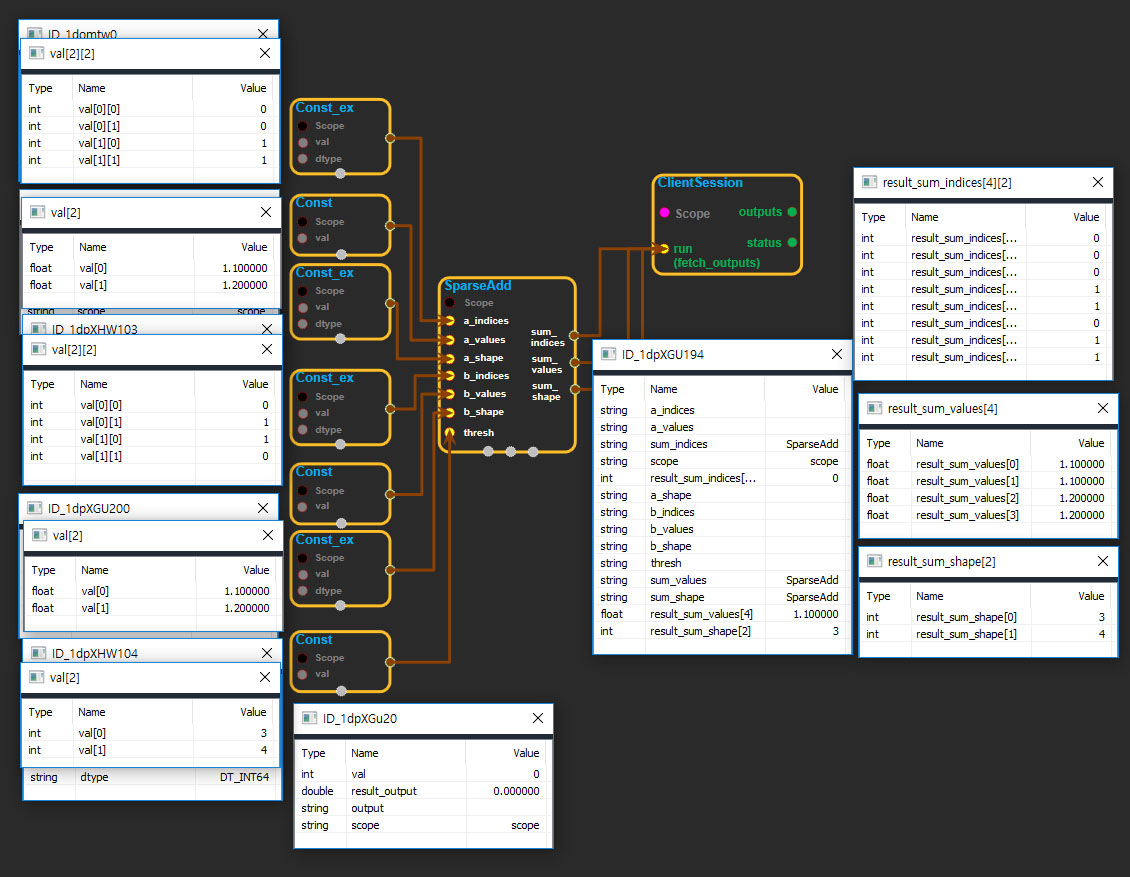The height and width of the screenshot is (877, 1130).
Task: Select the result_sum_values[2] row
Action: pos(985,498)
